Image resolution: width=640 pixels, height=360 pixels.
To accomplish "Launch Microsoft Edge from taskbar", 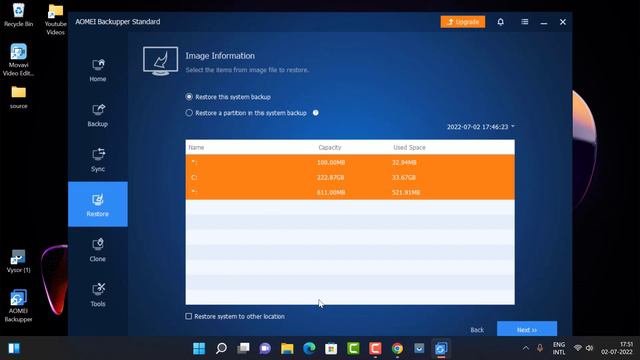I will (309, 348).
